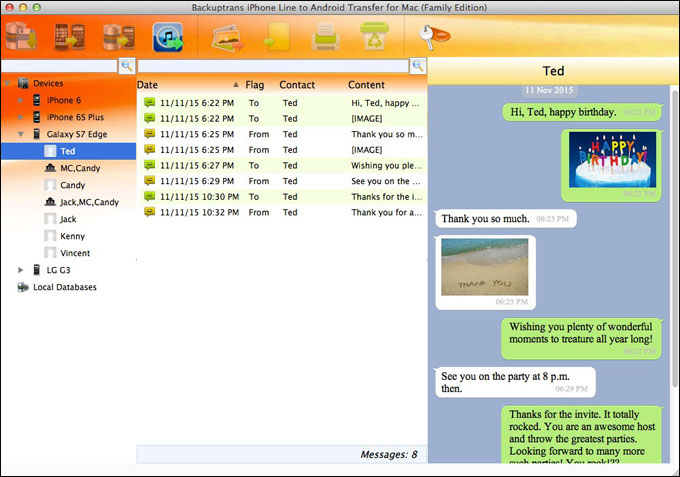This screenshot has width=680, height=477.
Task: Click the key registration toolbar icon
Action: pyautogui.click(x=435, y=37)
